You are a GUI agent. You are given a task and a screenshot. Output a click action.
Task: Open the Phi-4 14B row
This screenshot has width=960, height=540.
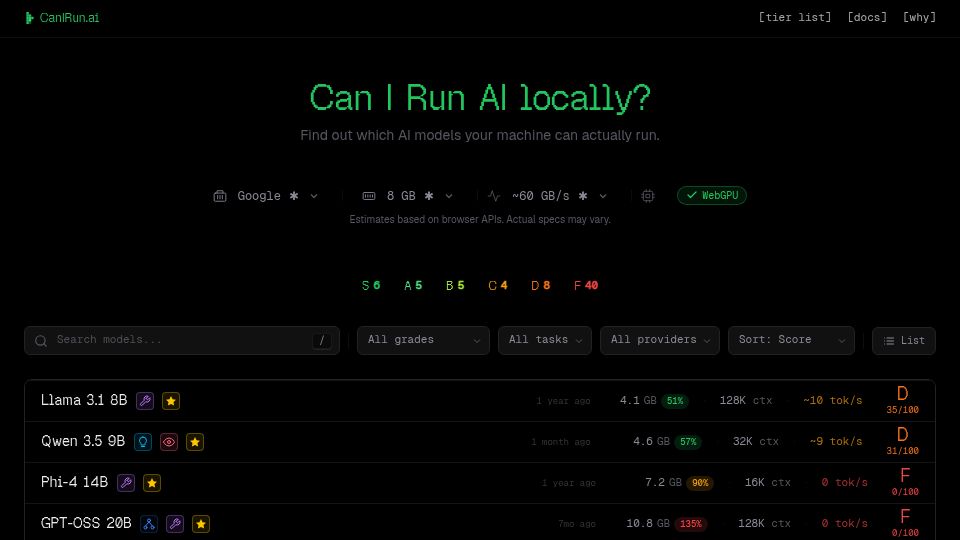(480, 483)
